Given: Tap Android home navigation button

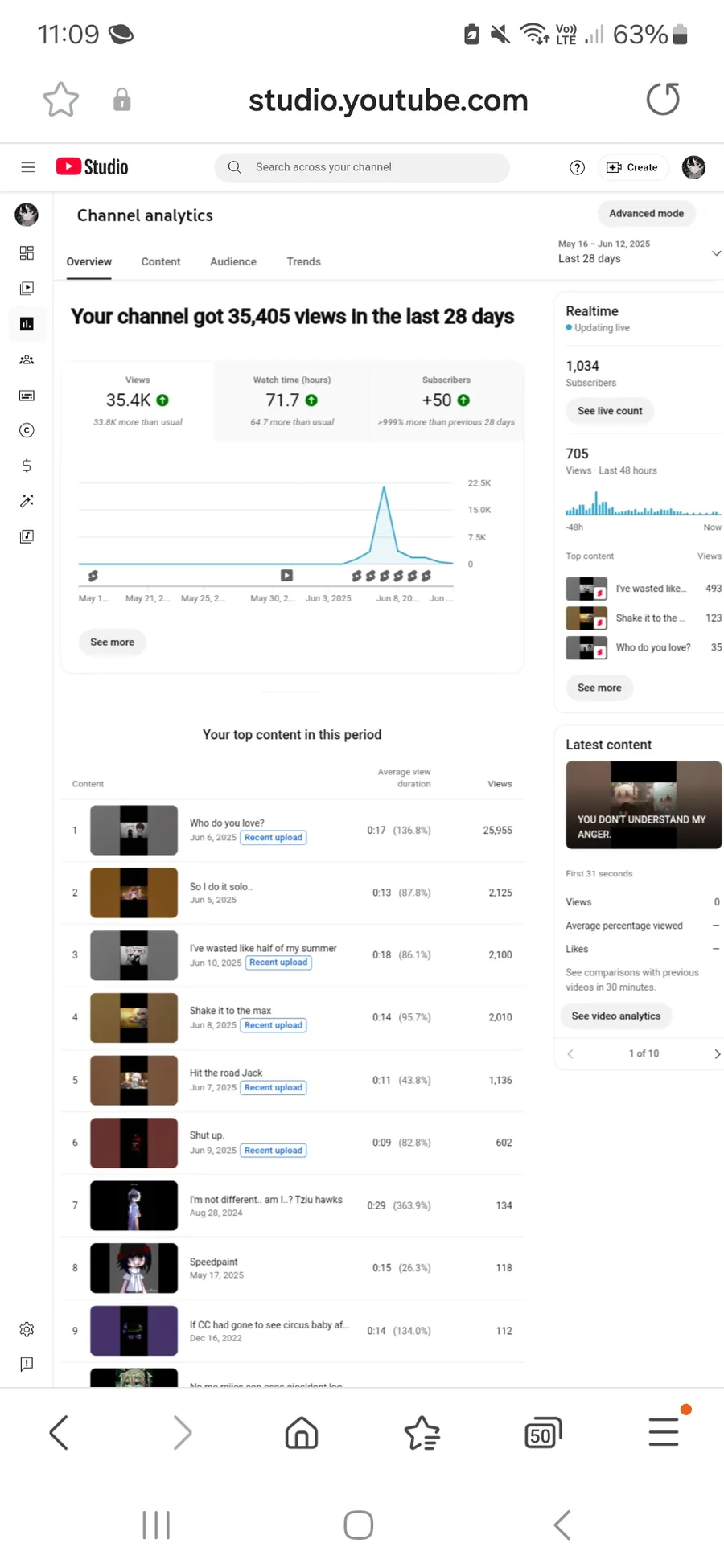Looking at the screenshot, I should [358, 1525].
